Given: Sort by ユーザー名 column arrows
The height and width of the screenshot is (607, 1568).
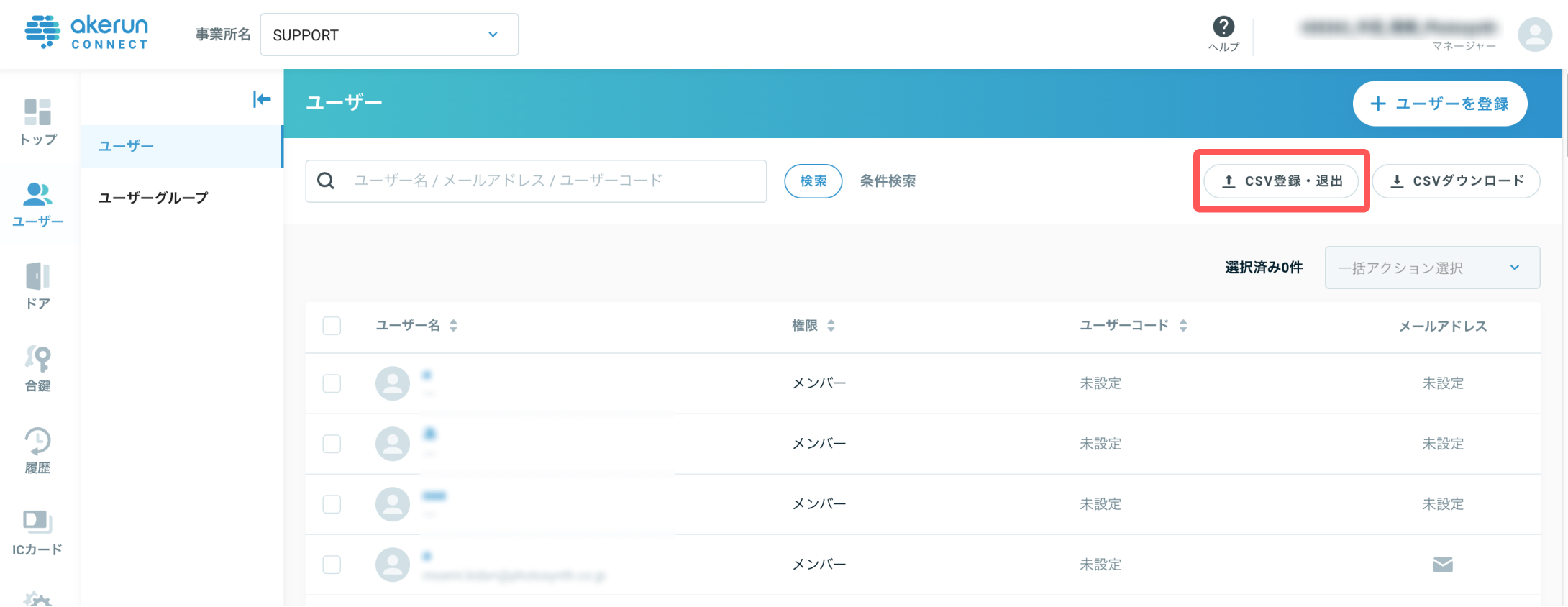Looking at the screenshot, I should pyautogui.click(x=453, y=326).
